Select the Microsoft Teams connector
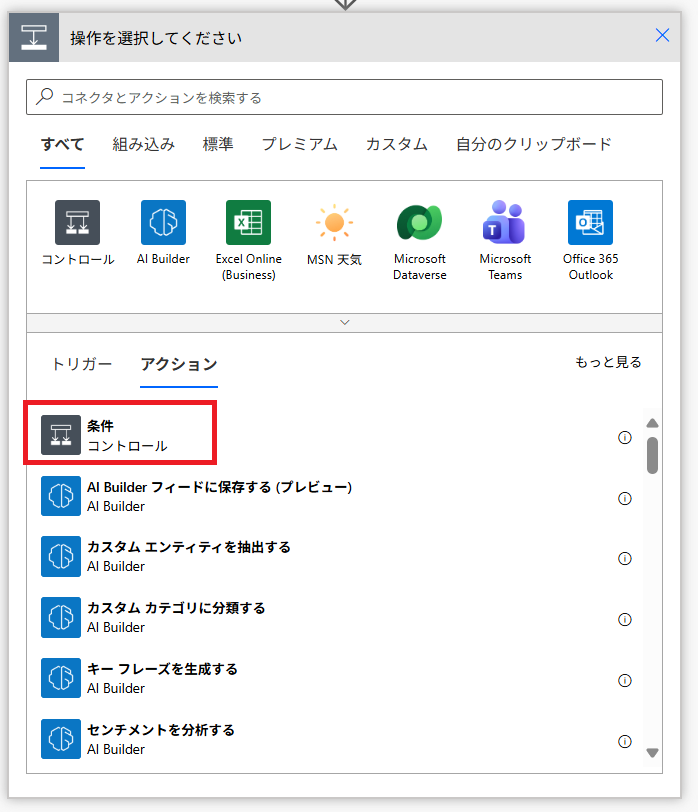 (505, 223)
